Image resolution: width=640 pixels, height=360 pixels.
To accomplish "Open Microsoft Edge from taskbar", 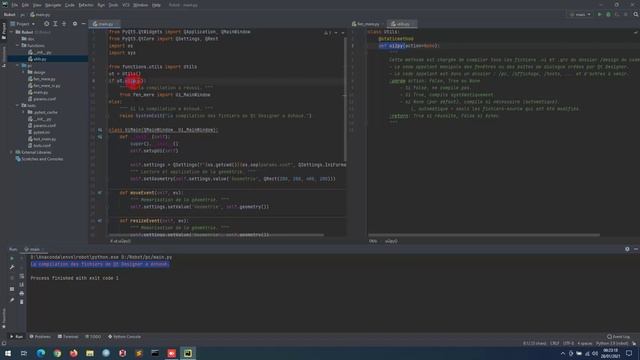I will coord(41,353).
